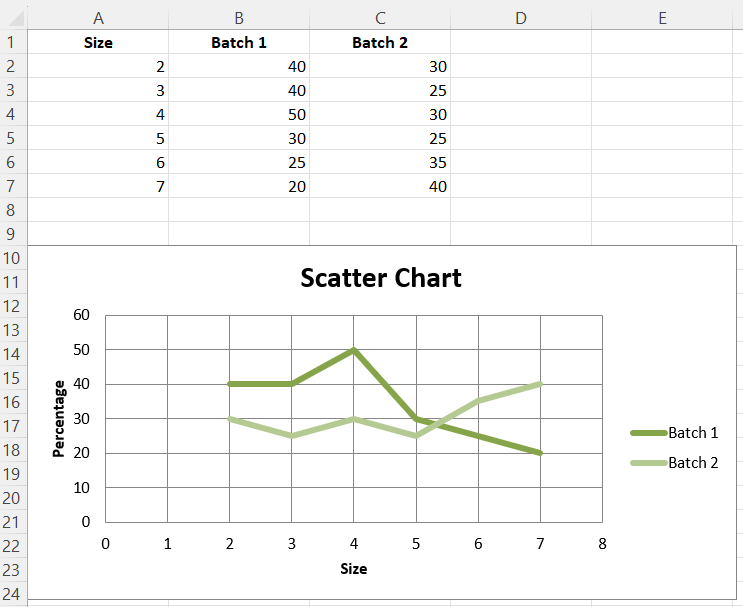743x607 pixels.
Task: Select row 8 header
Action: [11, 210]
